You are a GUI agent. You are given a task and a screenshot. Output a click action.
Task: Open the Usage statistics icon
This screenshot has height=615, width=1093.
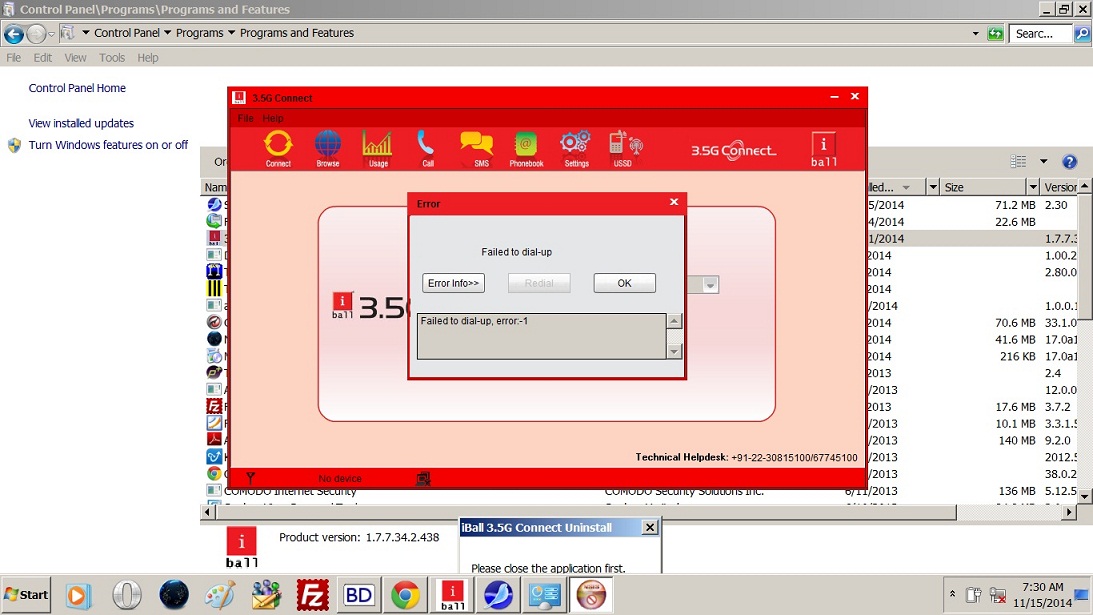pos(377,146)
